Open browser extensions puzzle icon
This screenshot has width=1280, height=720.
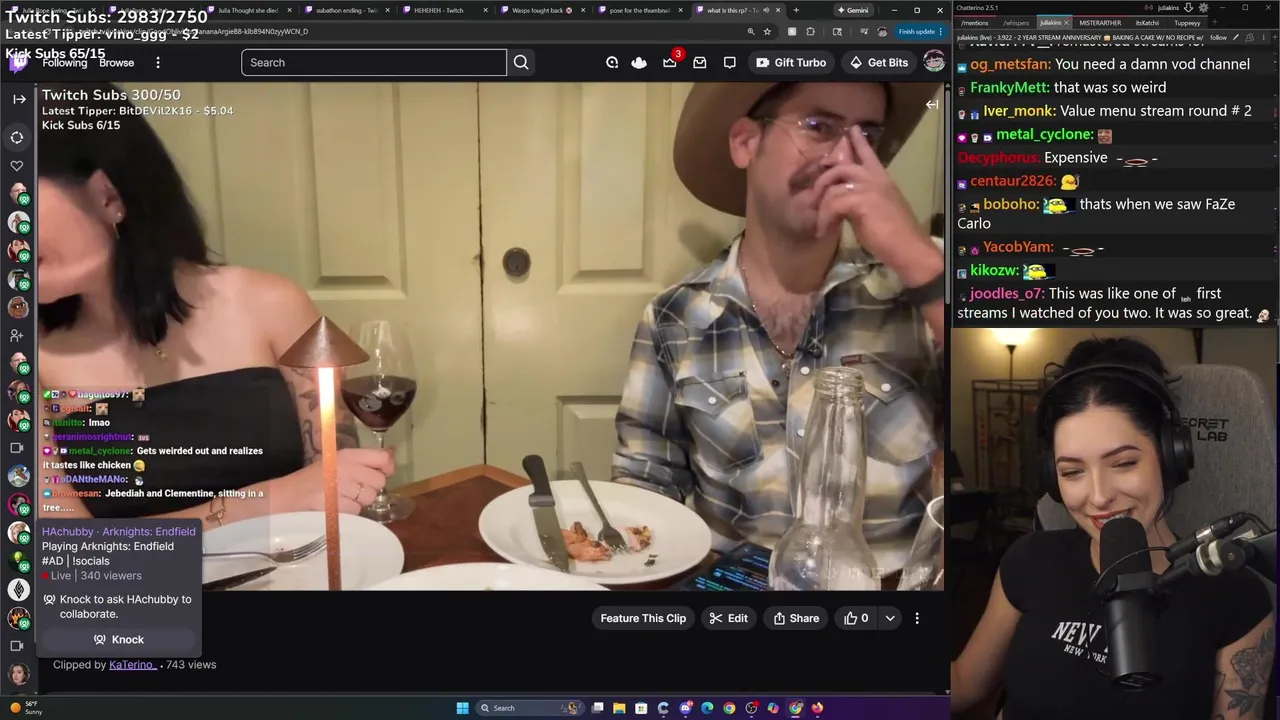810,31
